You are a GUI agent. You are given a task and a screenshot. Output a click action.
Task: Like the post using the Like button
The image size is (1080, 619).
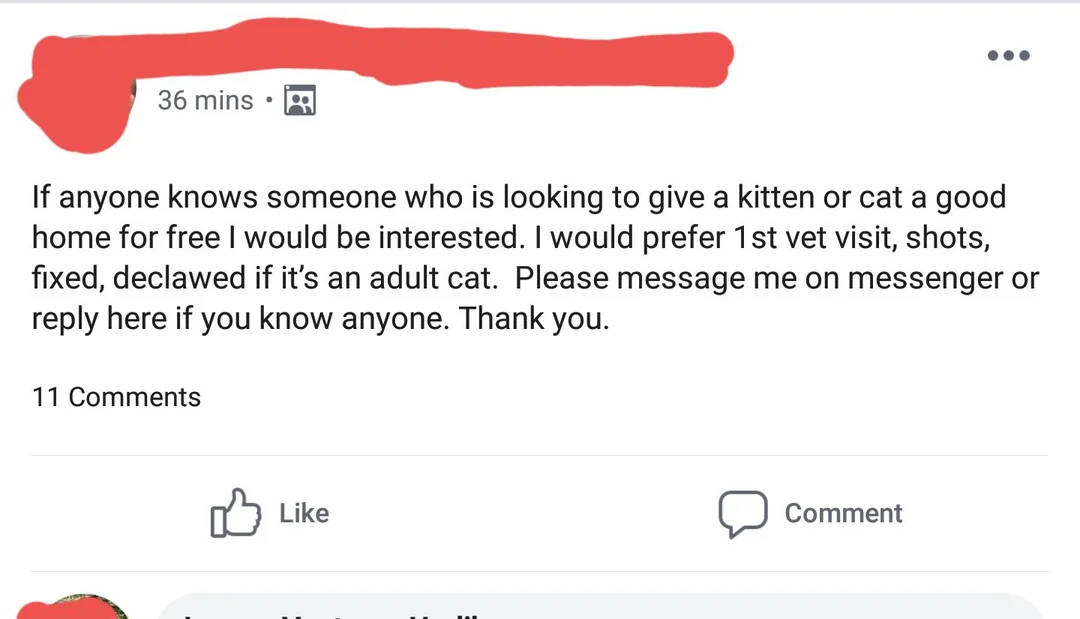(x=268, y=513)
